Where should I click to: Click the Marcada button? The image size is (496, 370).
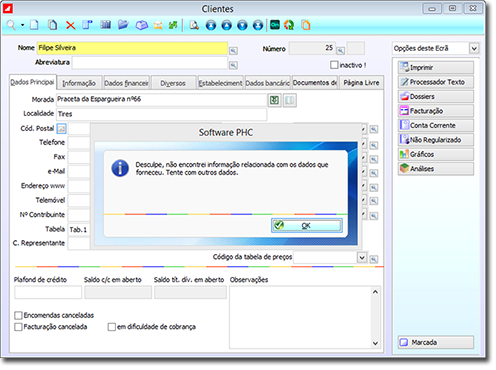[436, 342]
